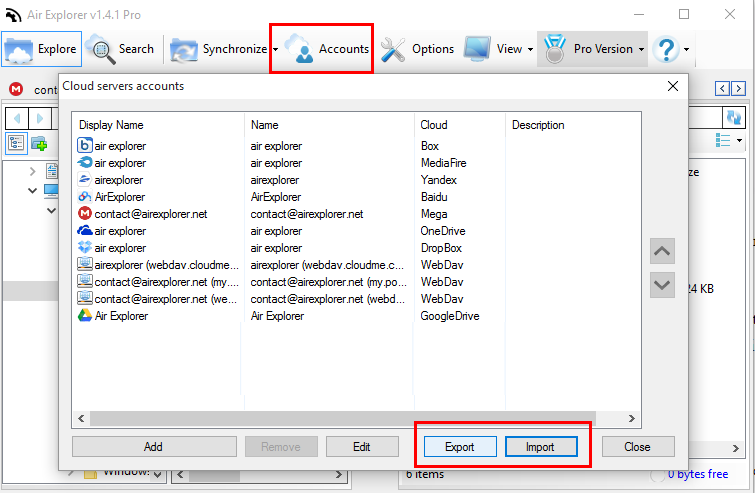
Task: Select the contact@airexplorer.net (my.po... WebDav icon
Action: [x=84, y=281]
